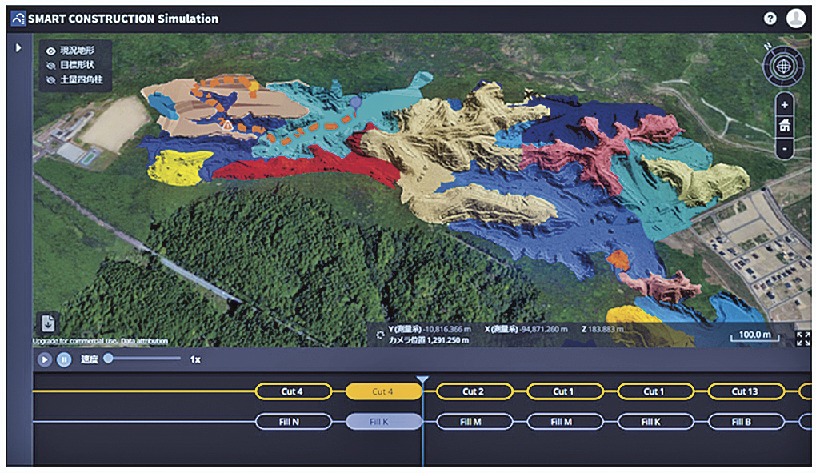The image size is (816, 473).
Task: Pause the simulation playback
Action: point(64,360)
